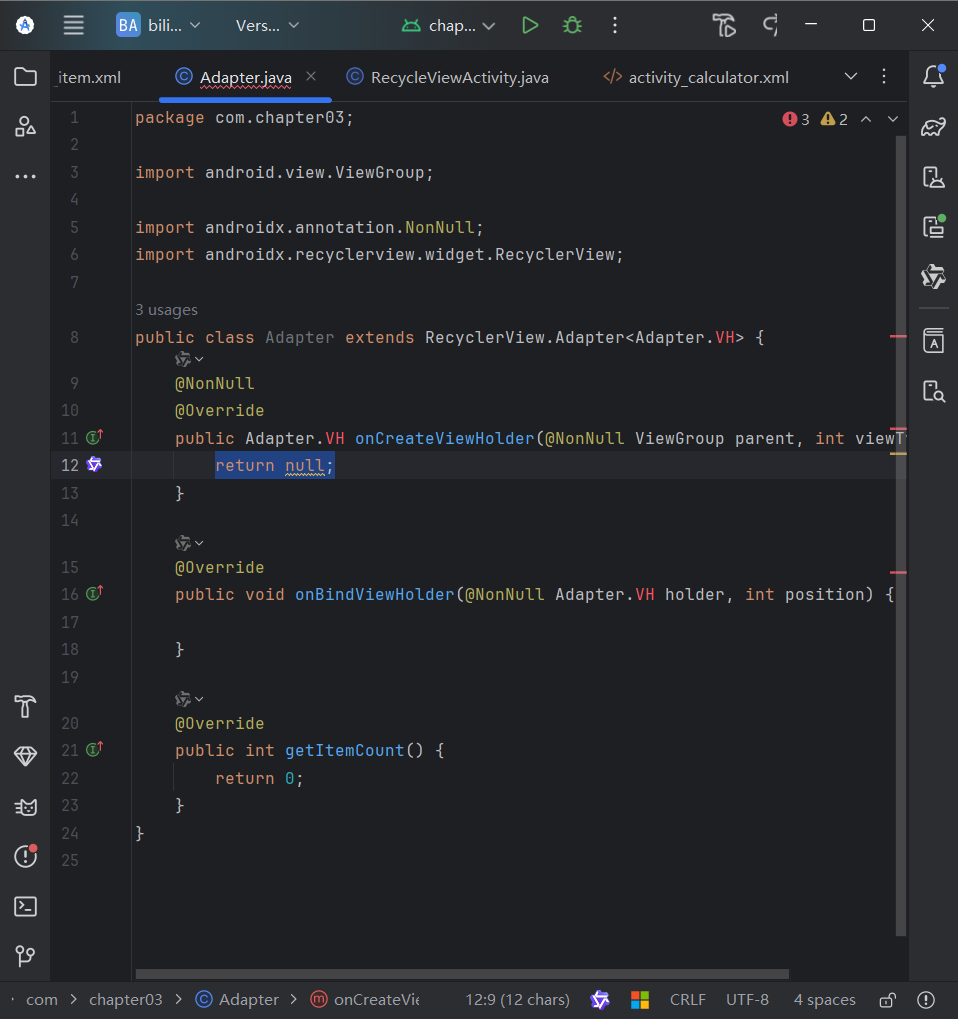958x1019 pixels.
Task: Click the colorful Microsoft status bar icon
Action: pos(640,1000)
